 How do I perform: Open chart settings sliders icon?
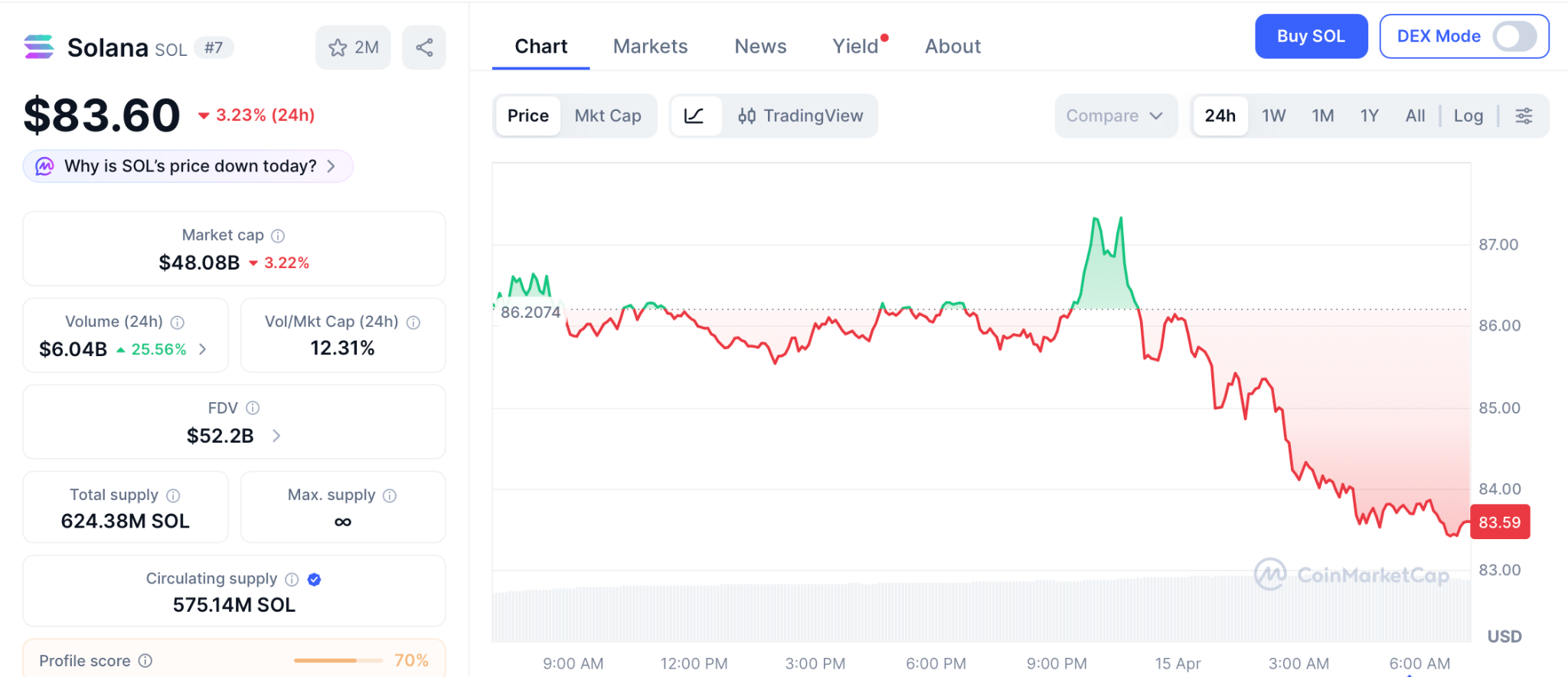[x=1524, y=116]
